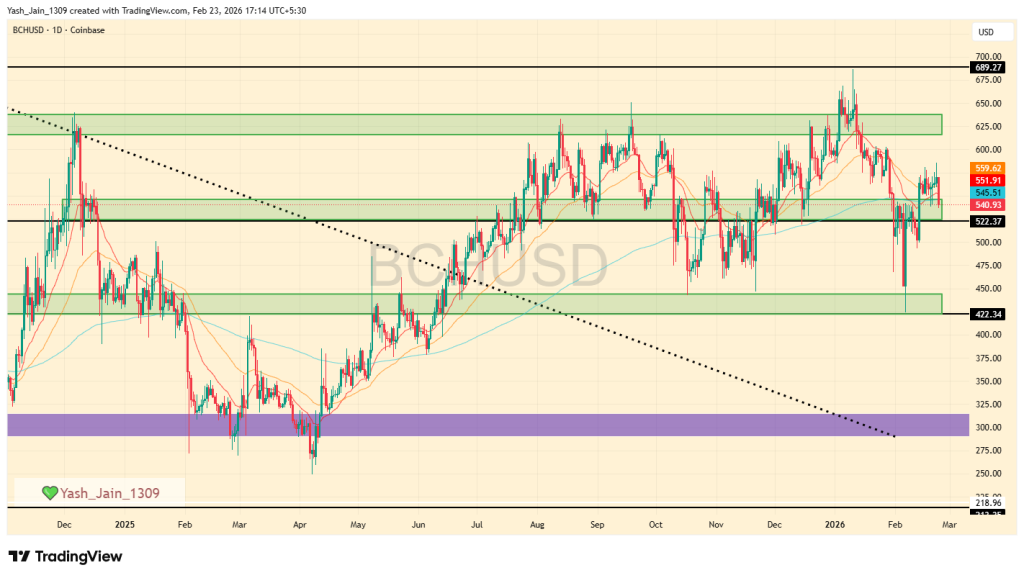Click the Yash_Jain_1309 username link
1024x578 pixels.
click(x=110, y=491)
